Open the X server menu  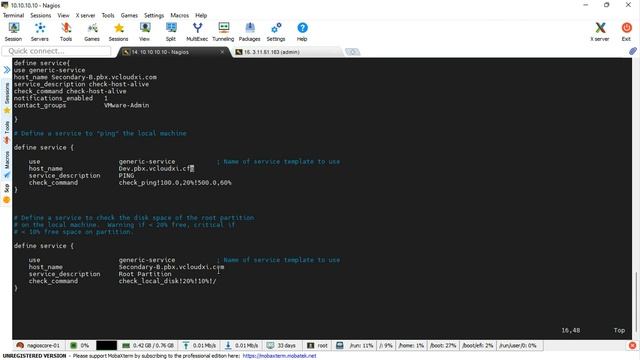coord(85,15)
